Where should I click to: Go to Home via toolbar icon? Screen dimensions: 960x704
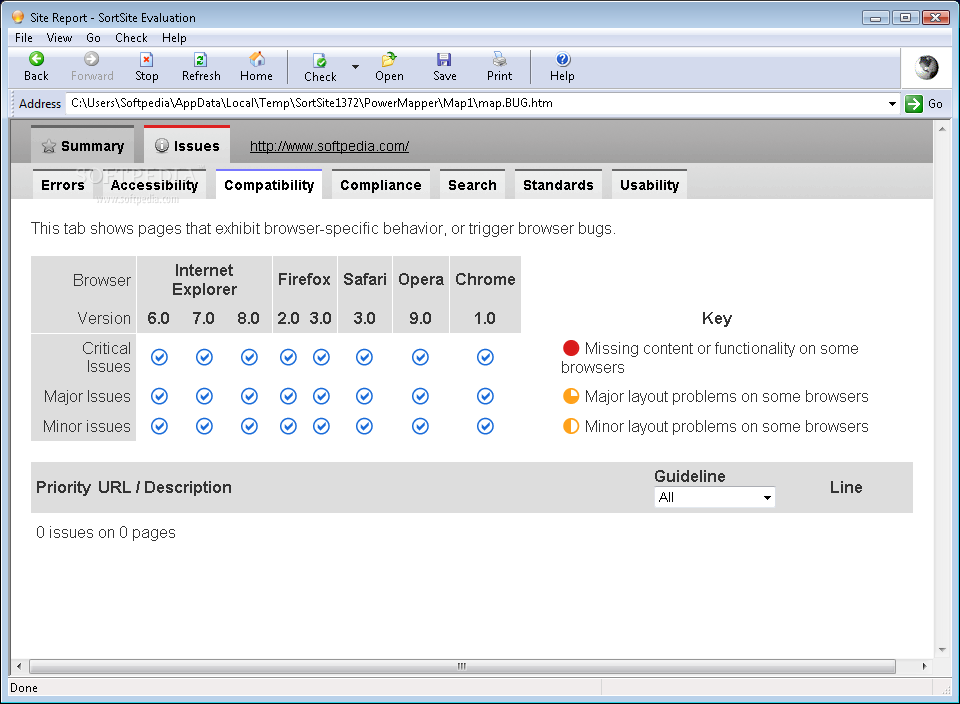[256, 60]
